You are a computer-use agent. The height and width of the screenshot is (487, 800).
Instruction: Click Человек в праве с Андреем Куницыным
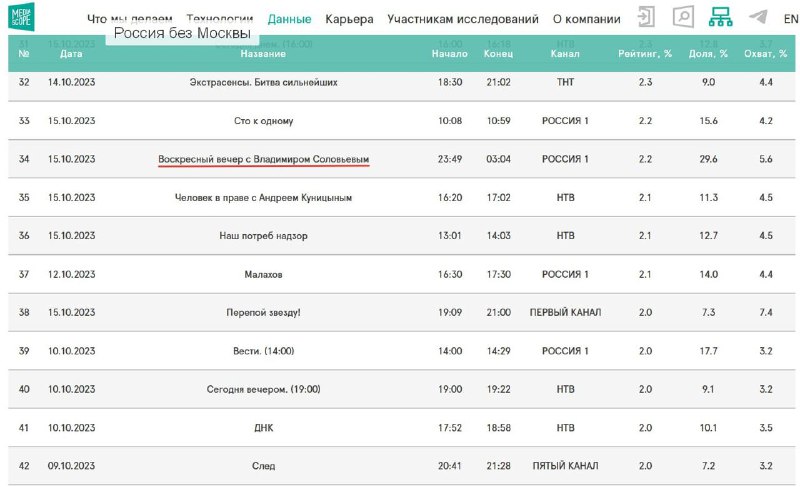tap(263, 197)
